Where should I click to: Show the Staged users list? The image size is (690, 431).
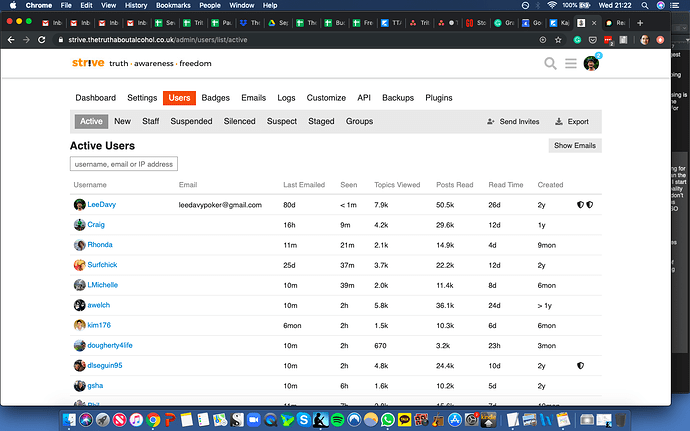[x=321, y=121]
